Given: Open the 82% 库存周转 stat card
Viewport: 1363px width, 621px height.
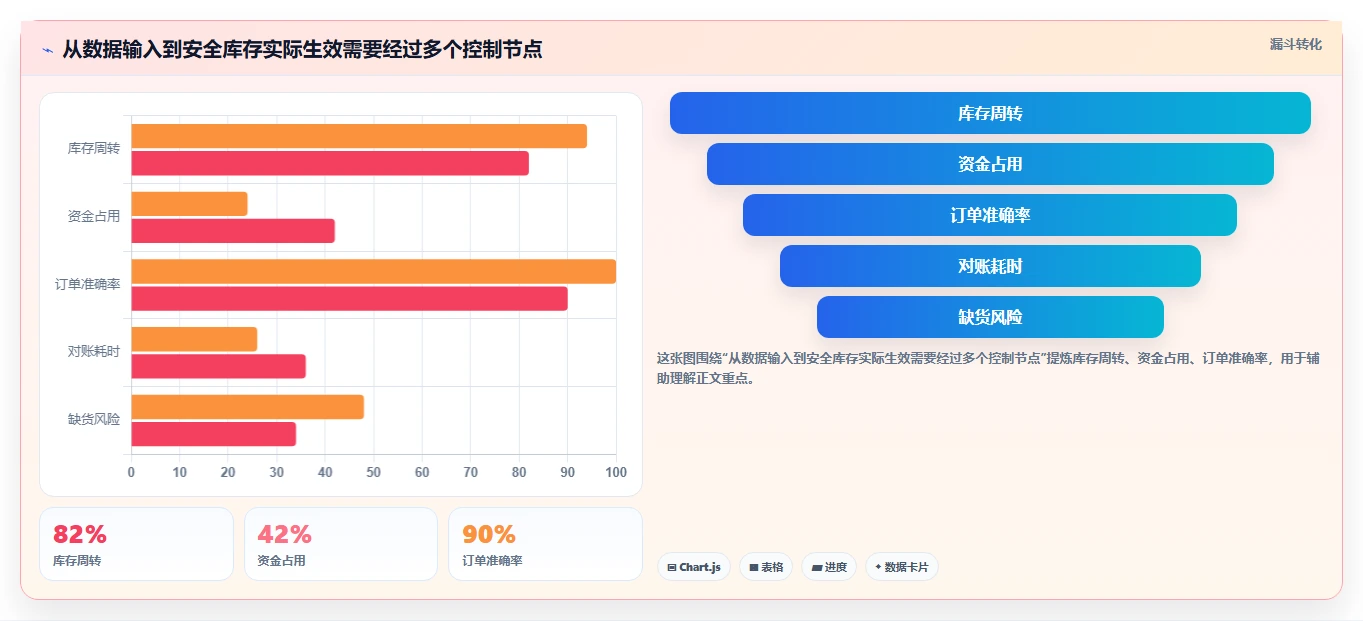Looking at the screenshot, I should [x=136, y=544].
